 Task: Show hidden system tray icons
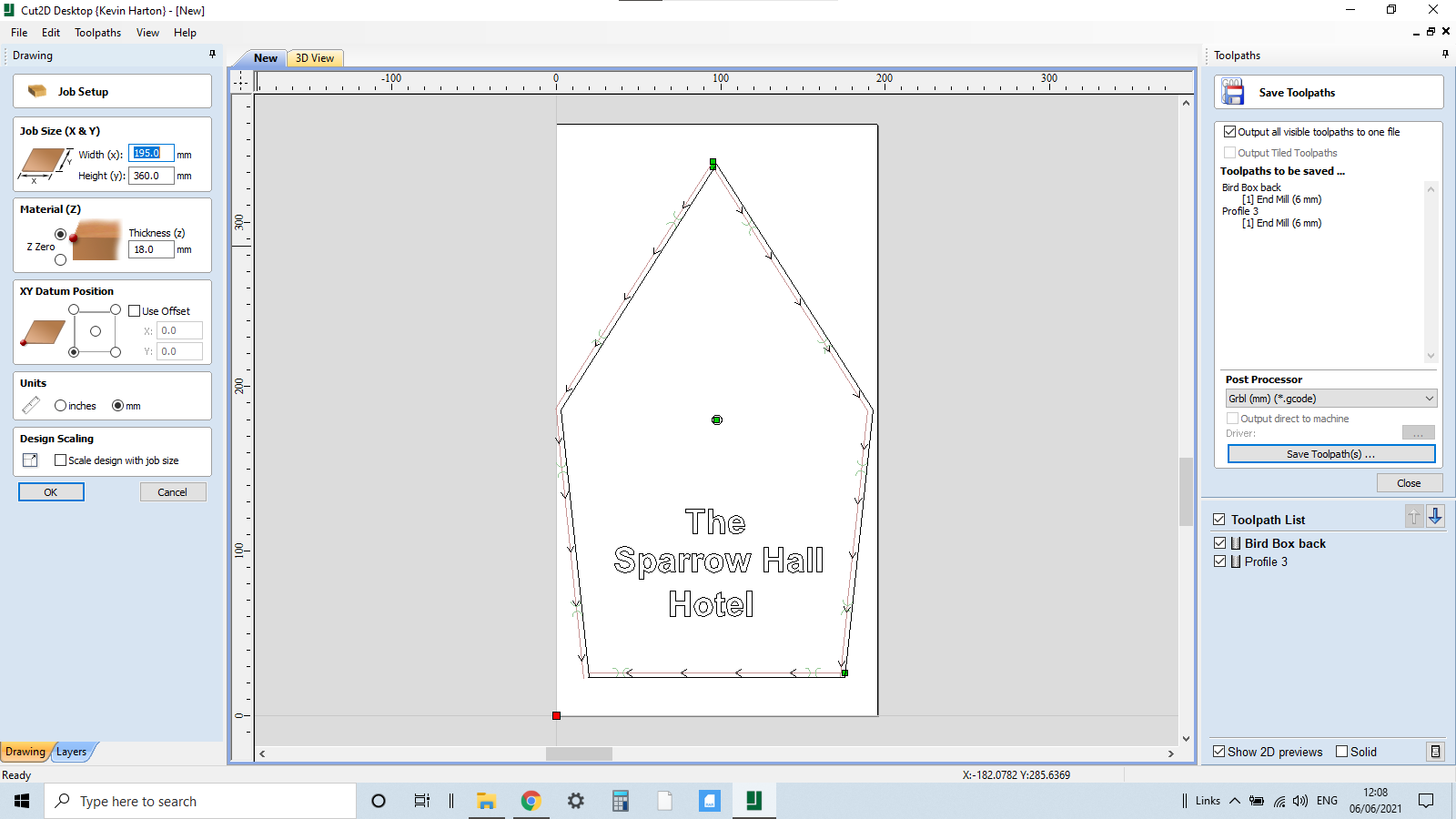click(x=1235, y=801)
